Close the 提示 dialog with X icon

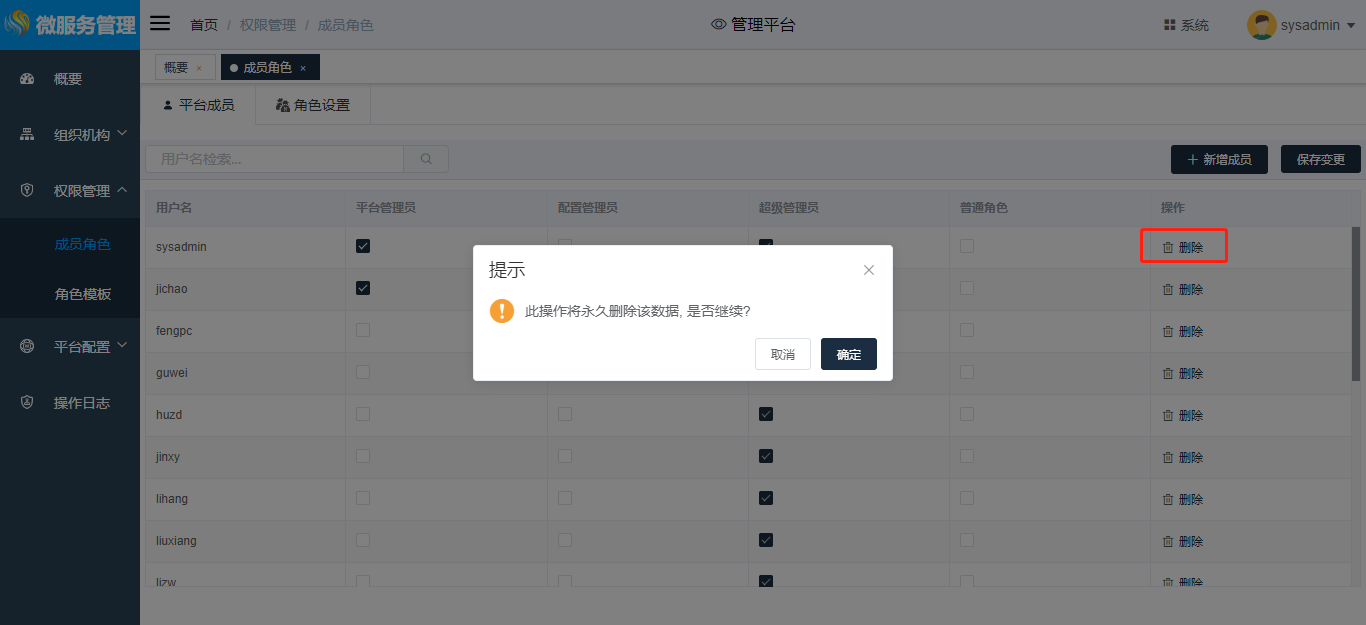[x=868, y=270]
